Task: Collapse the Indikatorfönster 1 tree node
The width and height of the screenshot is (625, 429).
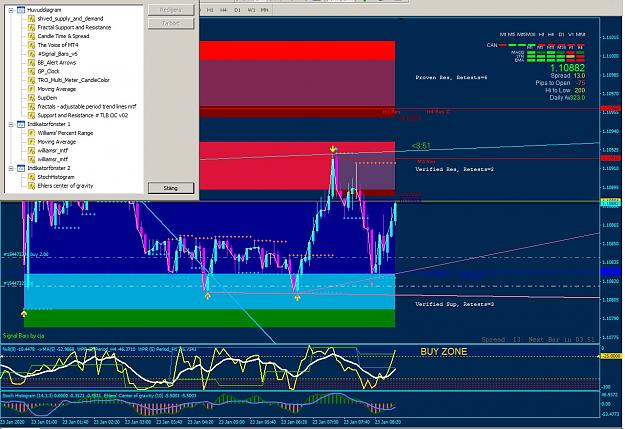Action: 11,124
